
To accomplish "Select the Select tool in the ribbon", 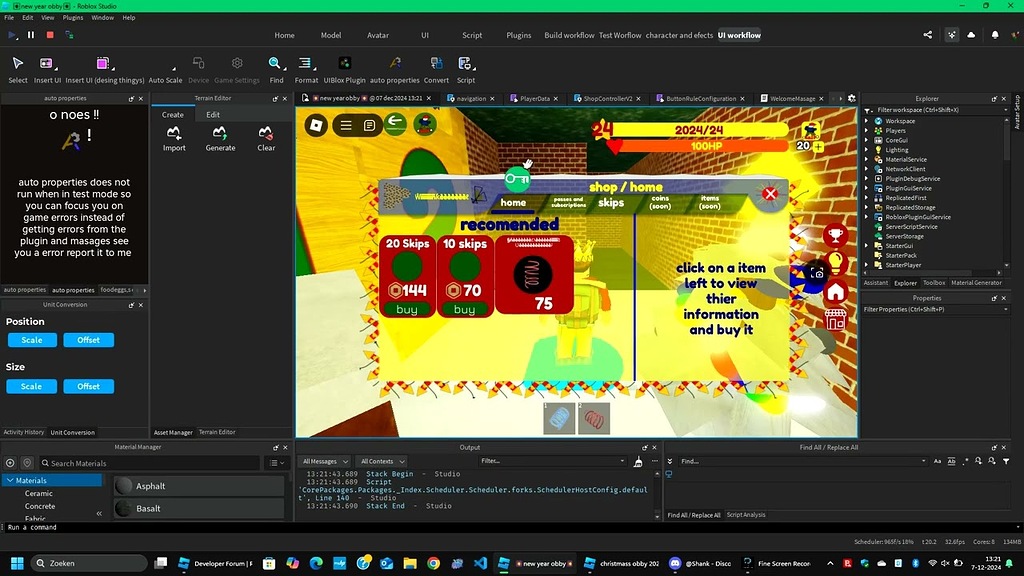I will coord(17,66).
